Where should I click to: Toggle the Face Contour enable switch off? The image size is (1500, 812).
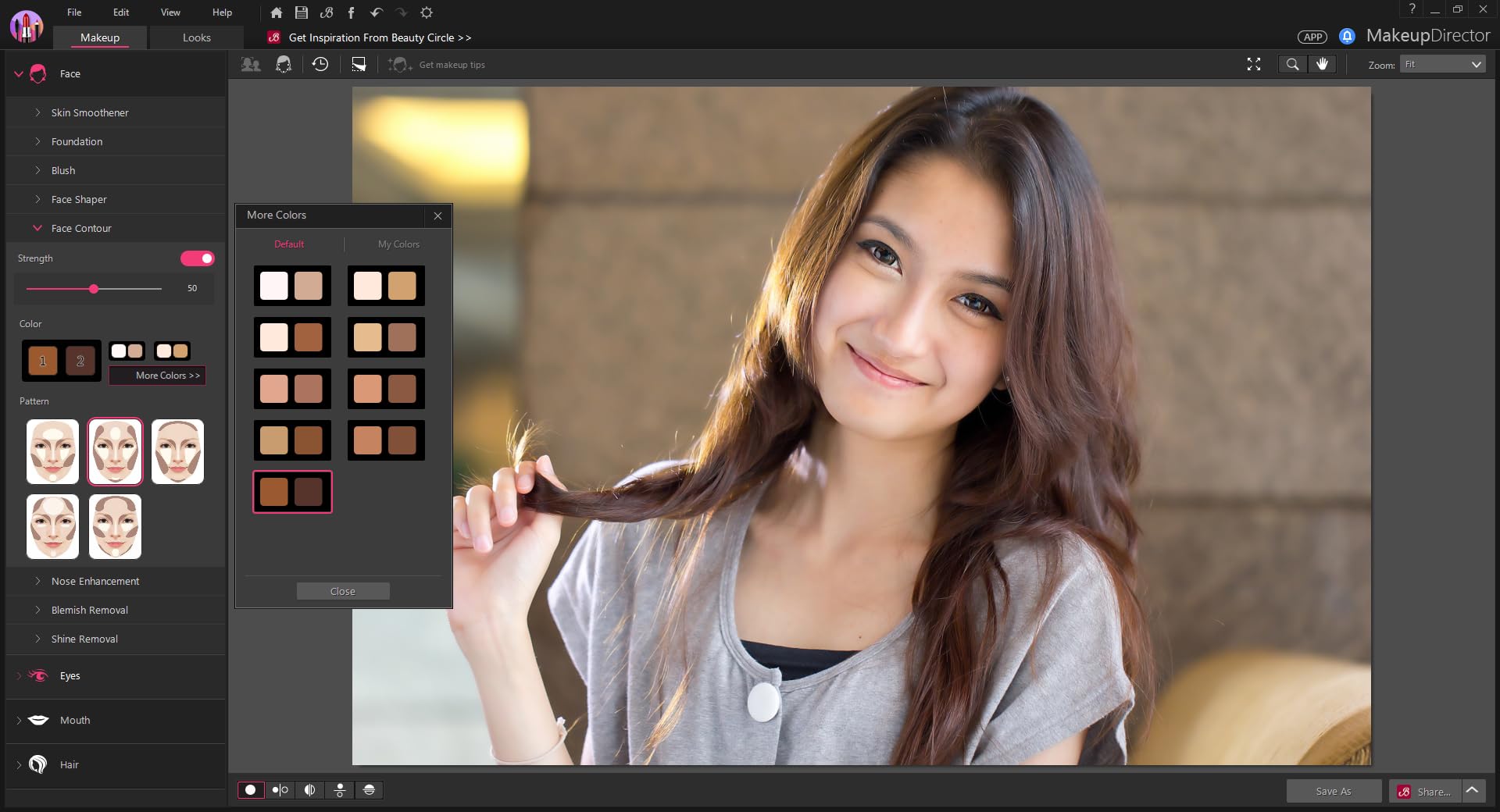click(198, 258)
